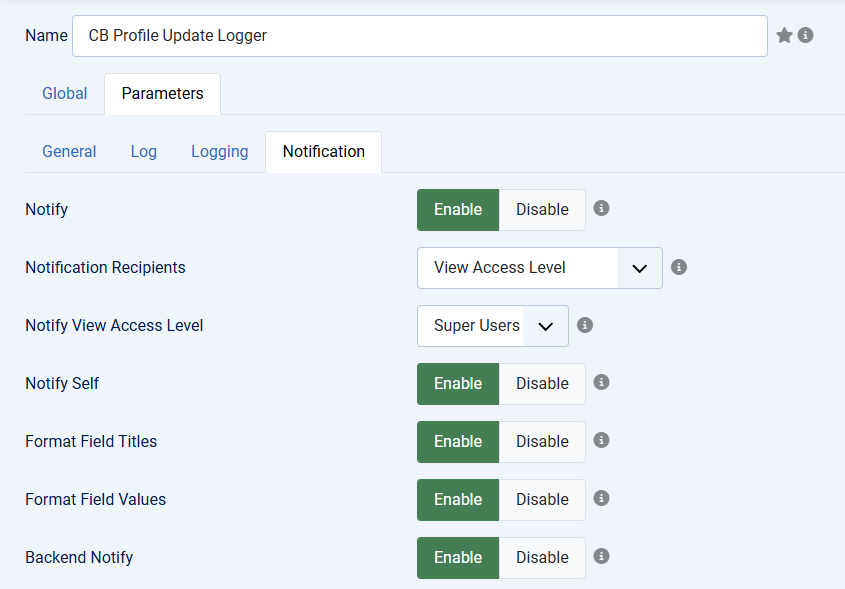
Task: View info icon for Notify Self
Action: point(601,382)
